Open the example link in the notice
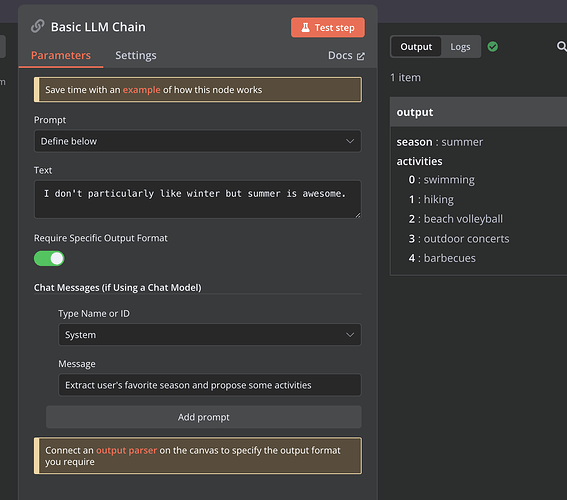This screenshot has width=567, height=500. coord(141,90)
